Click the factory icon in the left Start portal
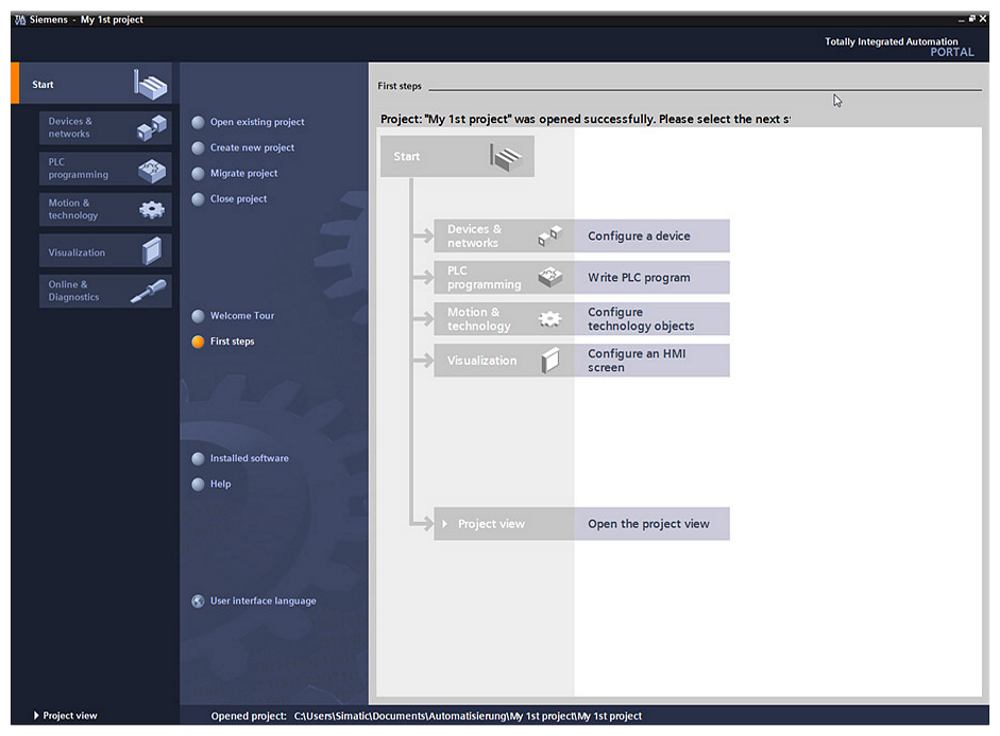1000x736 pixels. [151, 84]
